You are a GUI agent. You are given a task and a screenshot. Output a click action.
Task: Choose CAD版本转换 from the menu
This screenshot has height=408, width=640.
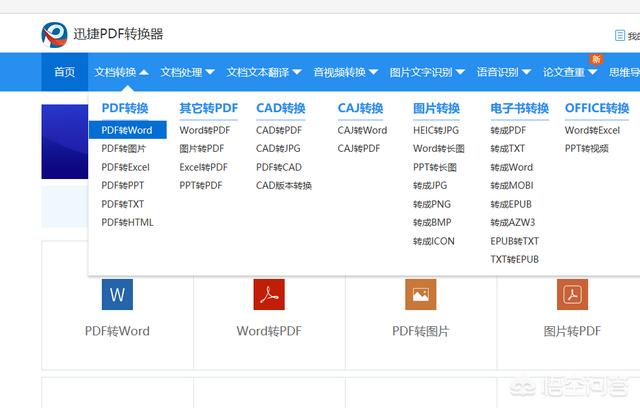point(284,186)
